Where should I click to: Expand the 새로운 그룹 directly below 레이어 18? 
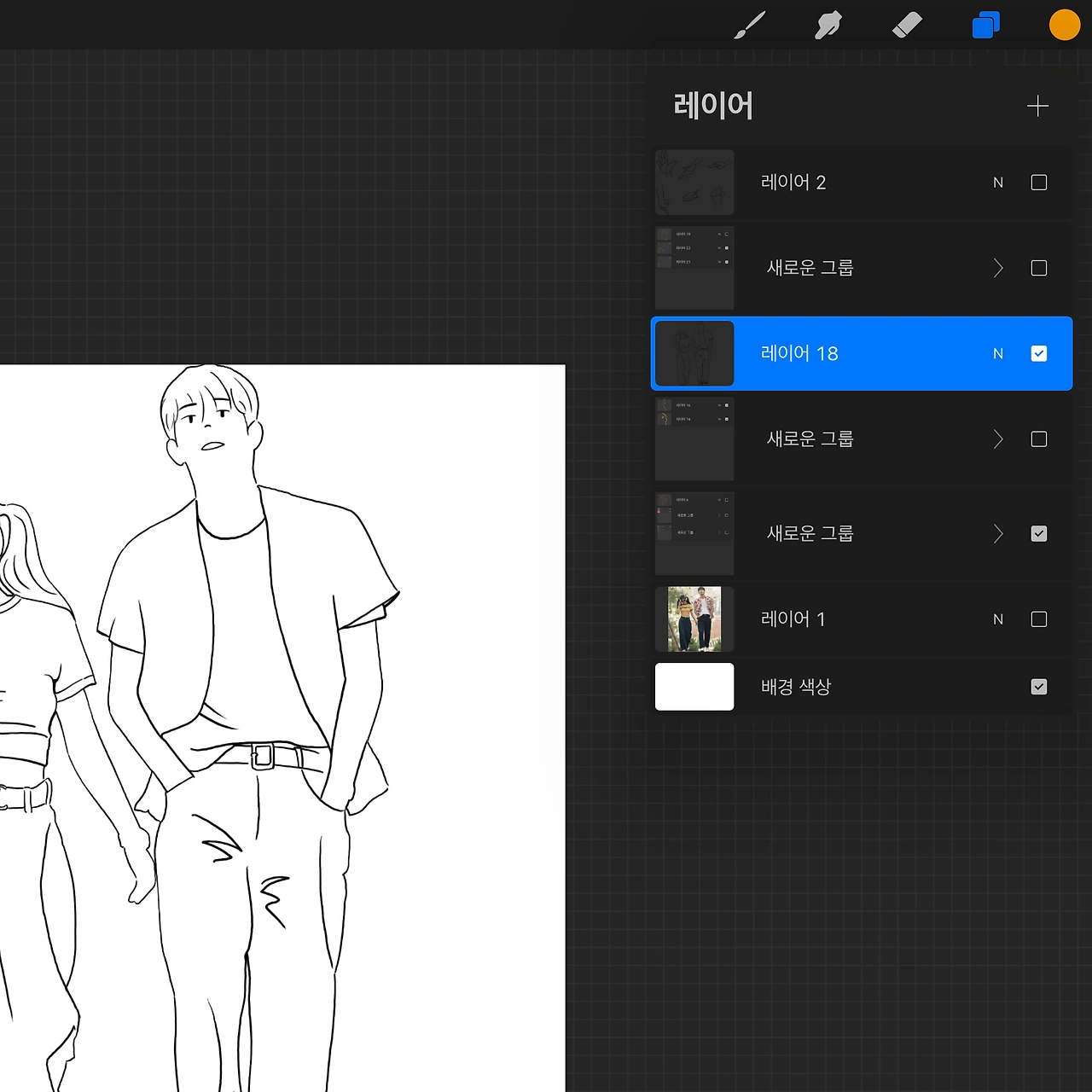(998, 439)
